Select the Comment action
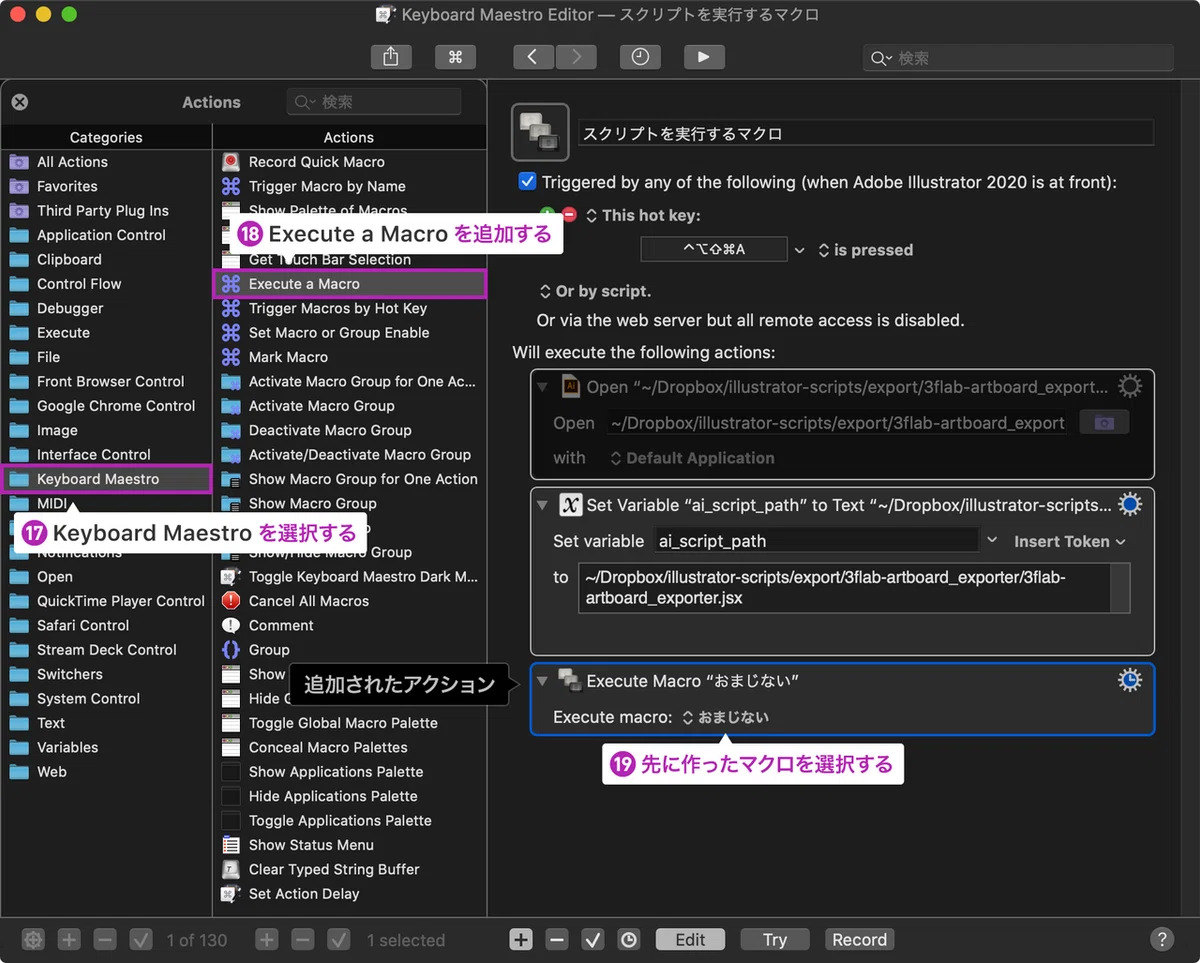 pos(350,626)
